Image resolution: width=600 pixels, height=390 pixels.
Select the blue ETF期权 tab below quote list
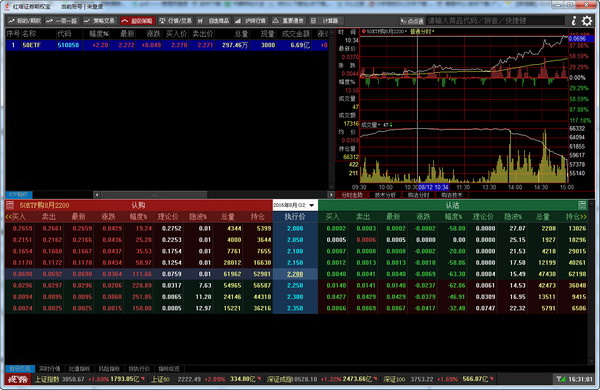tap(19, 195)
